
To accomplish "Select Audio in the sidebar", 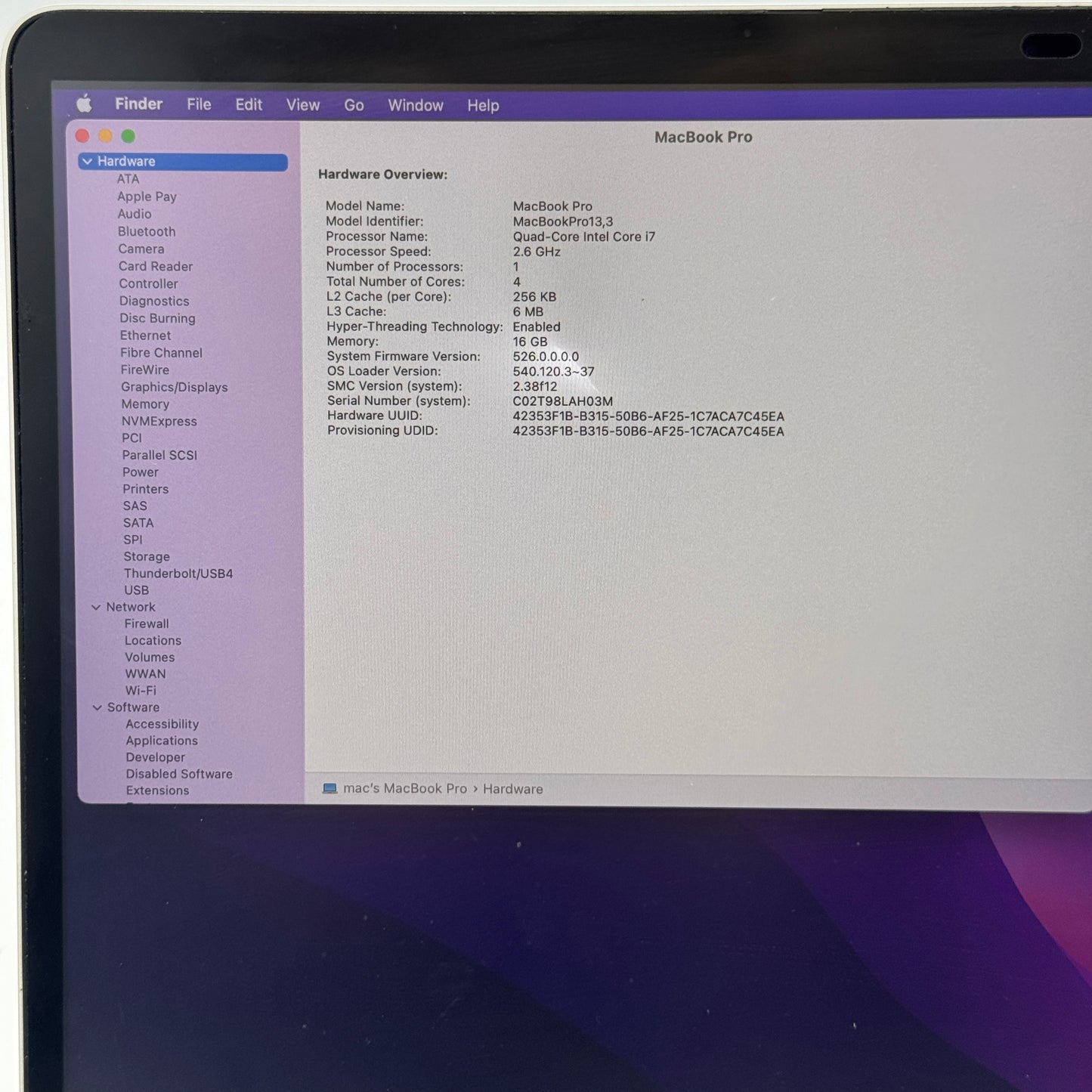I will pyautogui.click(x=135, y=214).
